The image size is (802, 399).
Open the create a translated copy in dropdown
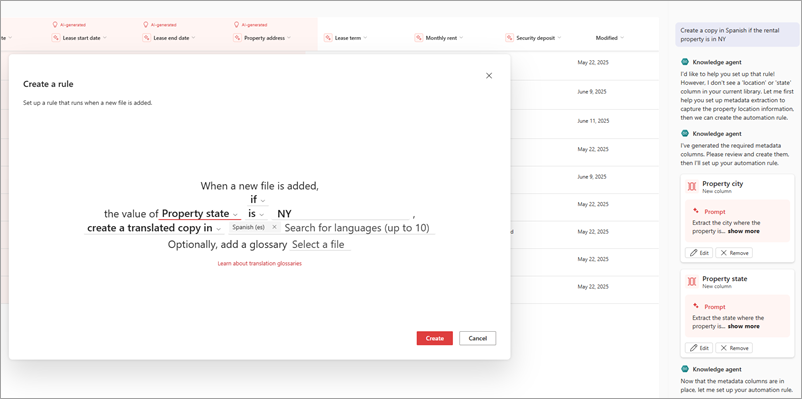coord(153,228)
